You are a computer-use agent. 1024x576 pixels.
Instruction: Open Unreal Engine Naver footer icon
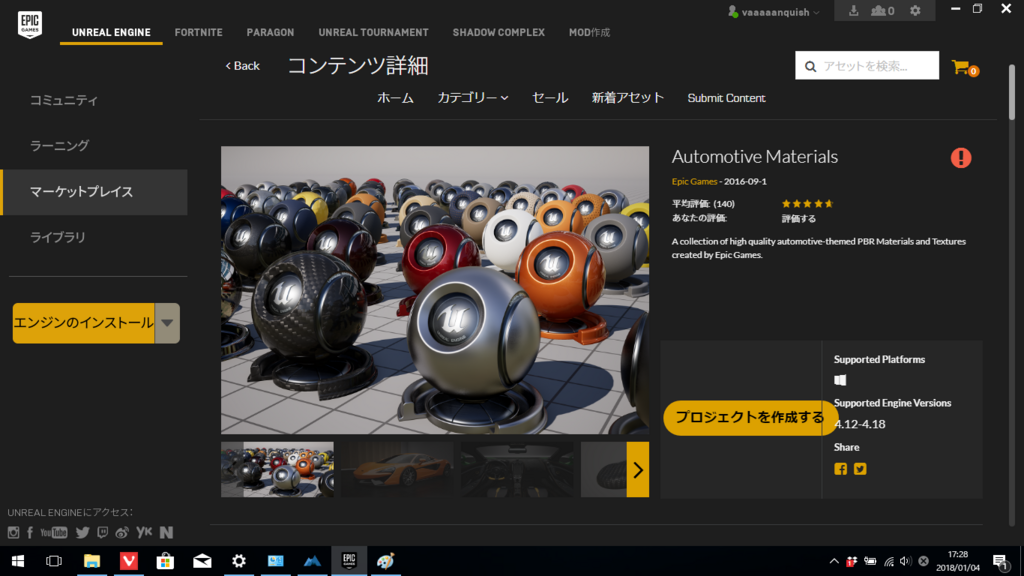click(167, 532)
